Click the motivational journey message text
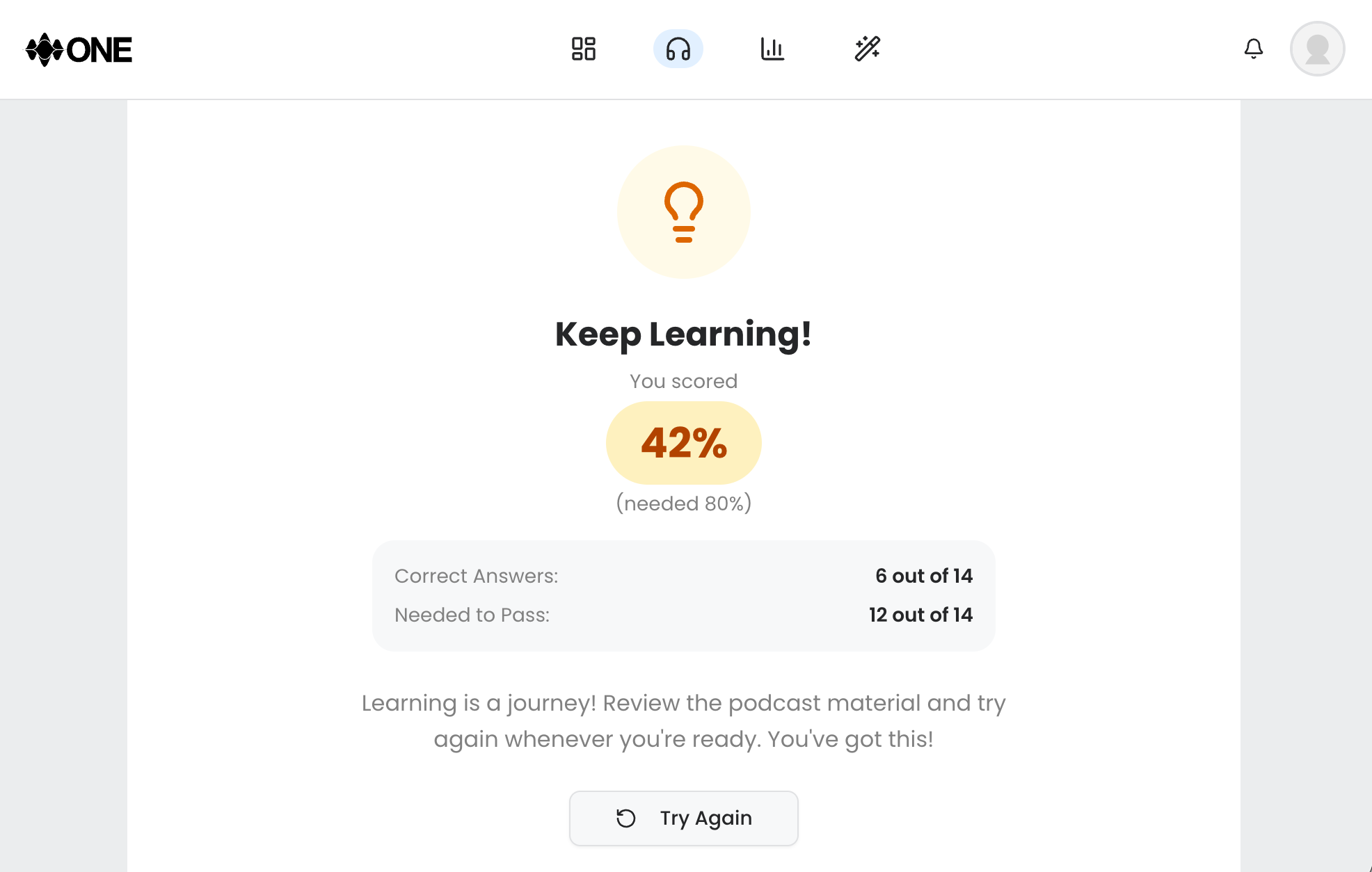Viewport: 1372px width, 872px height. pos(683,721)
